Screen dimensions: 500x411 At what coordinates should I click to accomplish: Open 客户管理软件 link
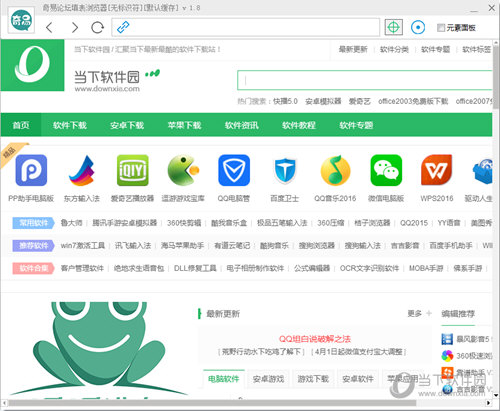pyautogui.click(x=82, y=268)
